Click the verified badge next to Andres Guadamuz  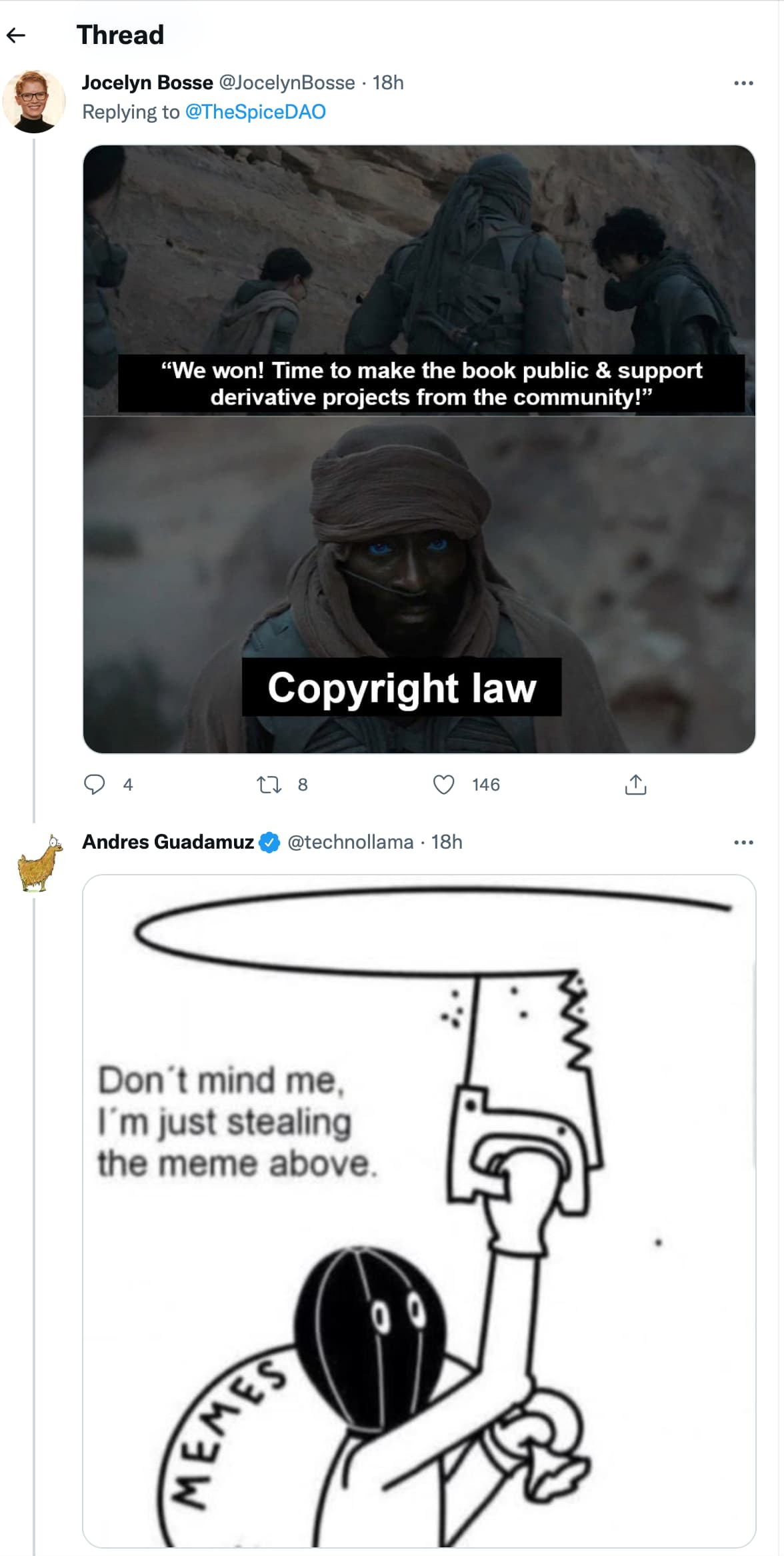(269, 843)
